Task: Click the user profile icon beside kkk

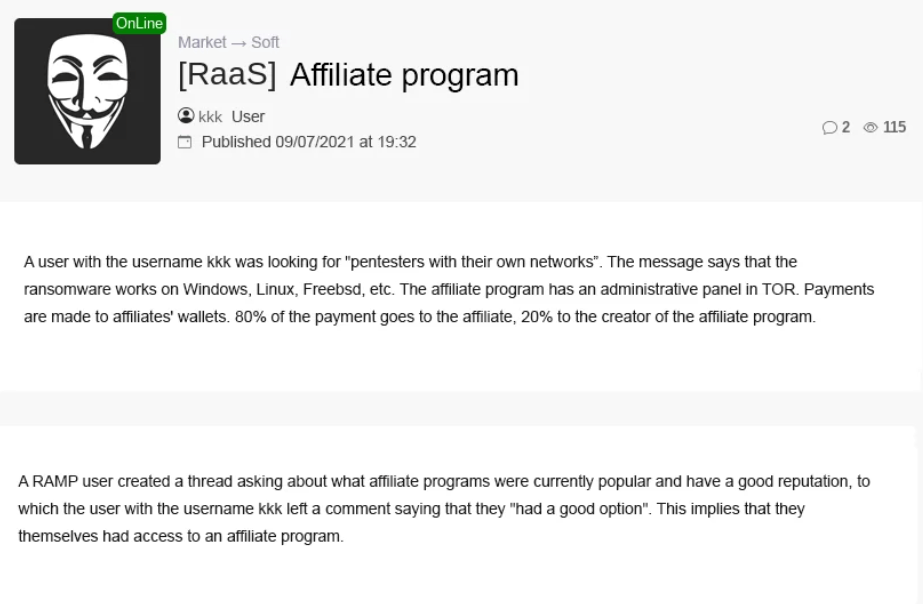Action: (x=186, y=116)
